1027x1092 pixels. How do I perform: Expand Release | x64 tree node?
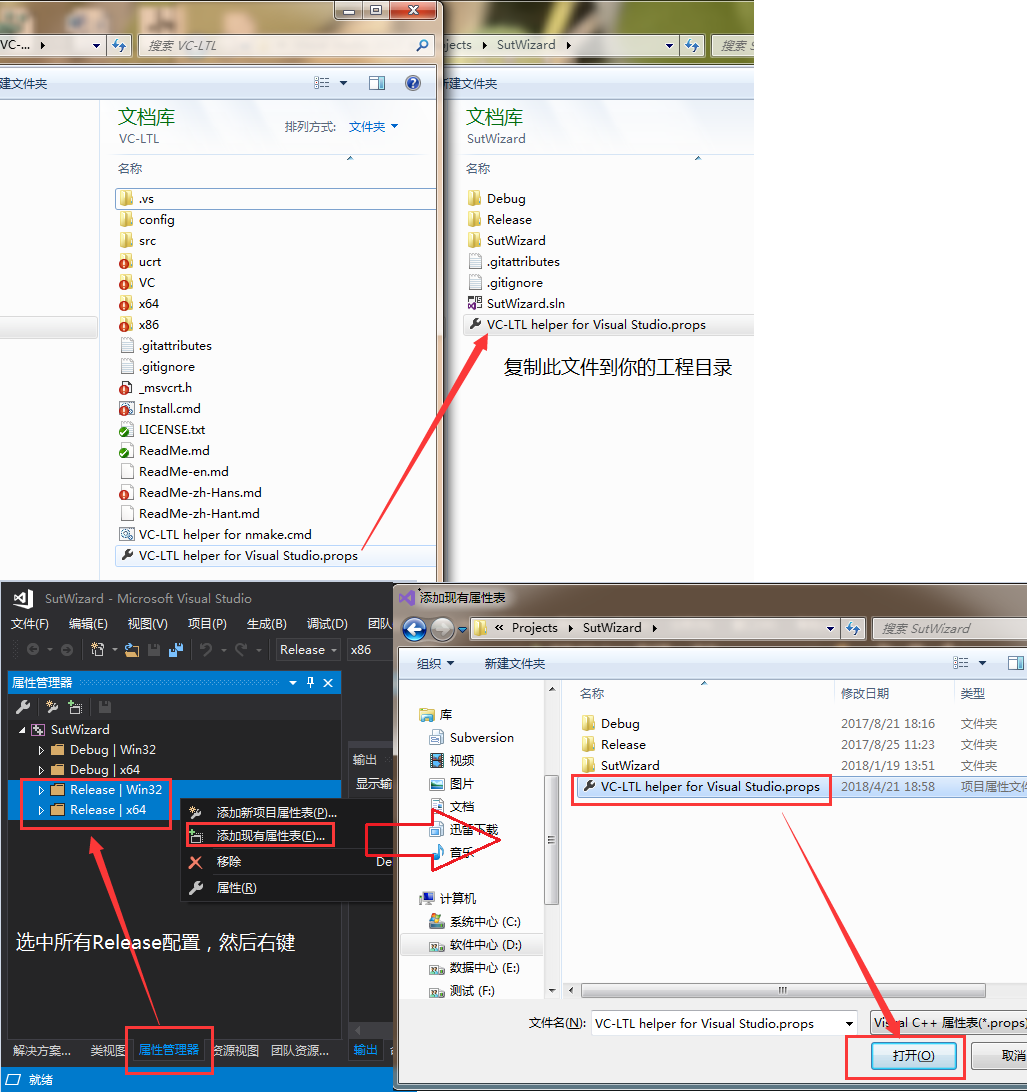click(41, 810)
